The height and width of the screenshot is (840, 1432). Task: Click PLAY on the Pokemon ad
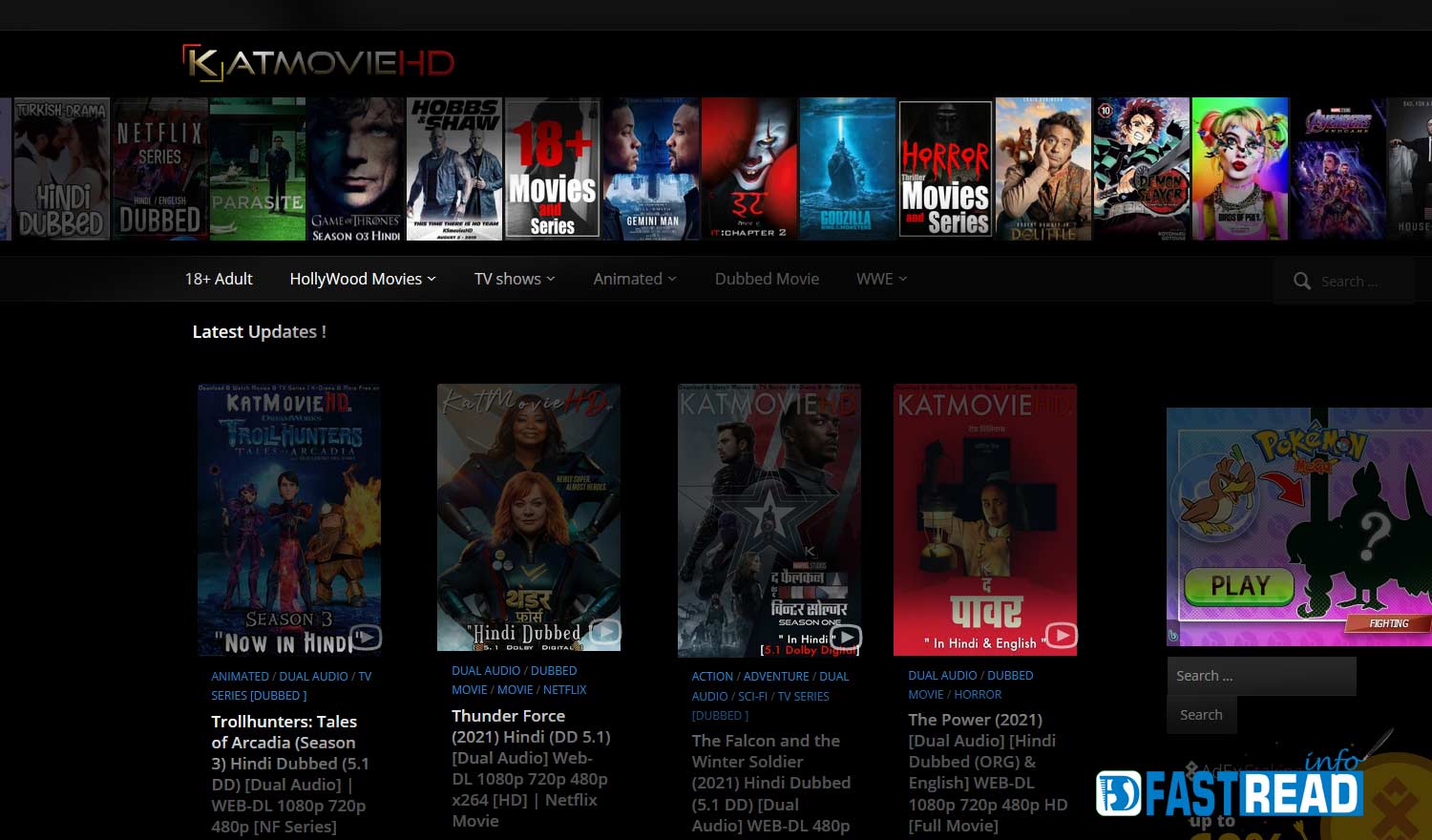pos(1239,586)
